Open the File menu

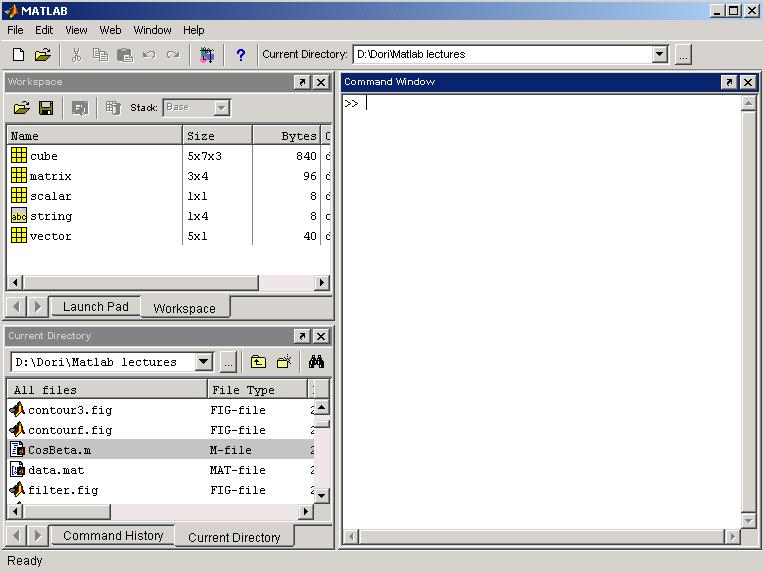15,30
